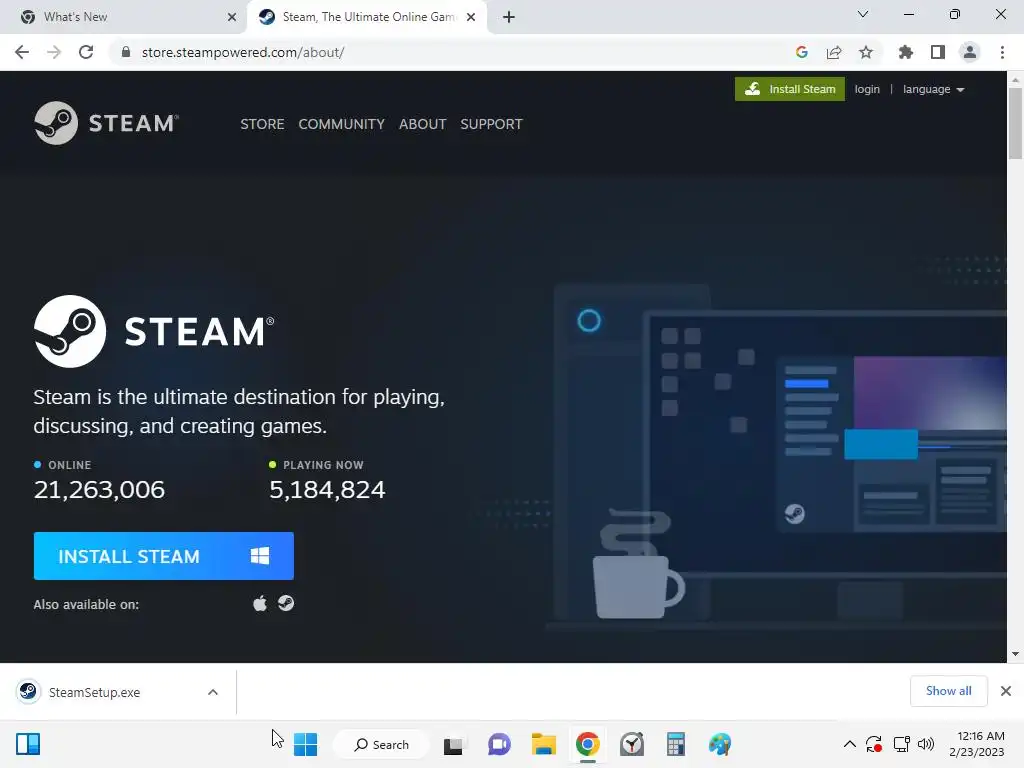The image size is (1024, 768).
Task: Click the 'Also available on:' label
Action: (x=86, y=604)
